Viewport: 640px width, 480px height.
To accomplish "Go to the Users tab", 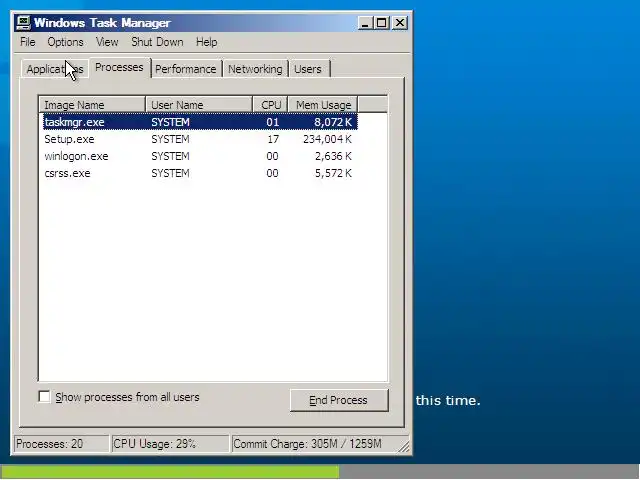I will [x=308, y=69].
